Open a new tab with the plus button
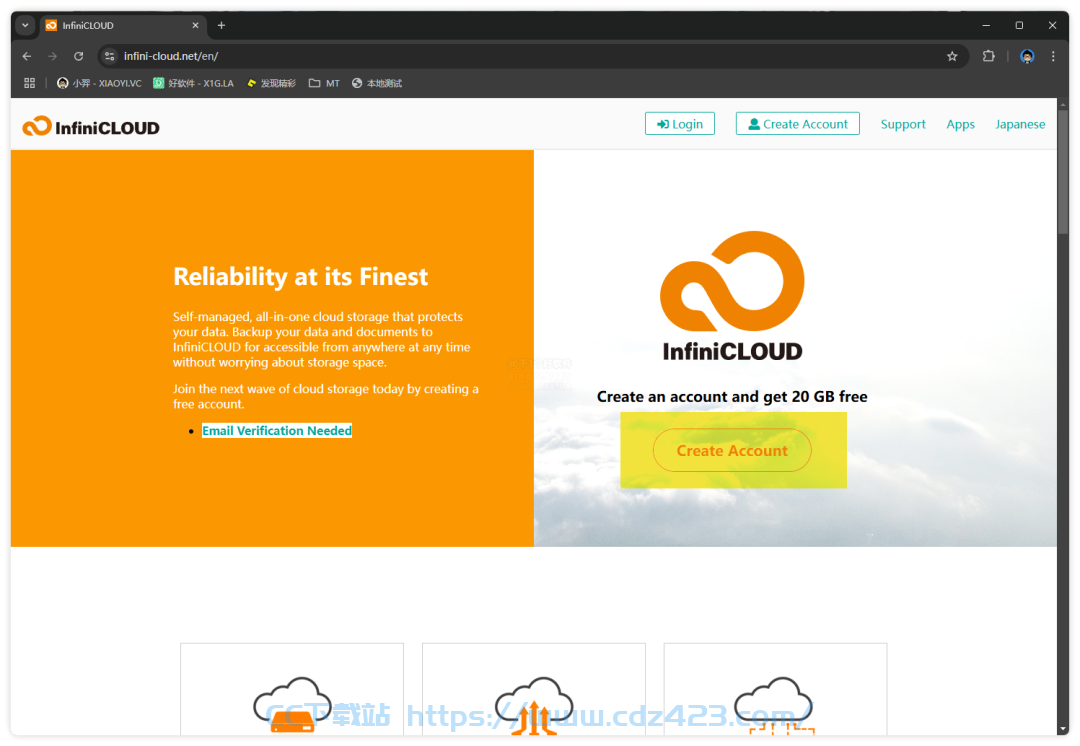The image size is (1080, 746). point(221,25)
